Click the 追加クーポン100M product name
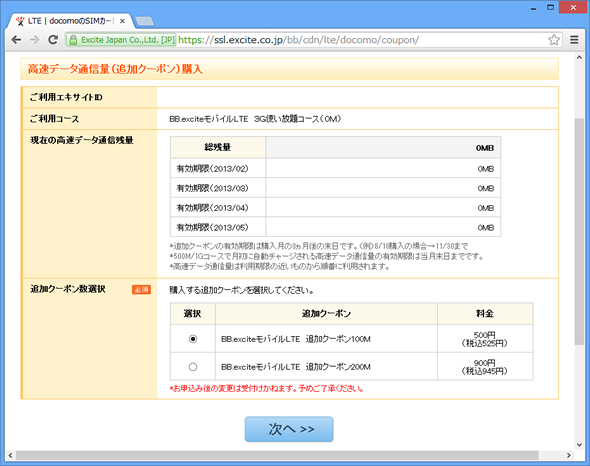 pyautogui.click(x=296, y=339)
